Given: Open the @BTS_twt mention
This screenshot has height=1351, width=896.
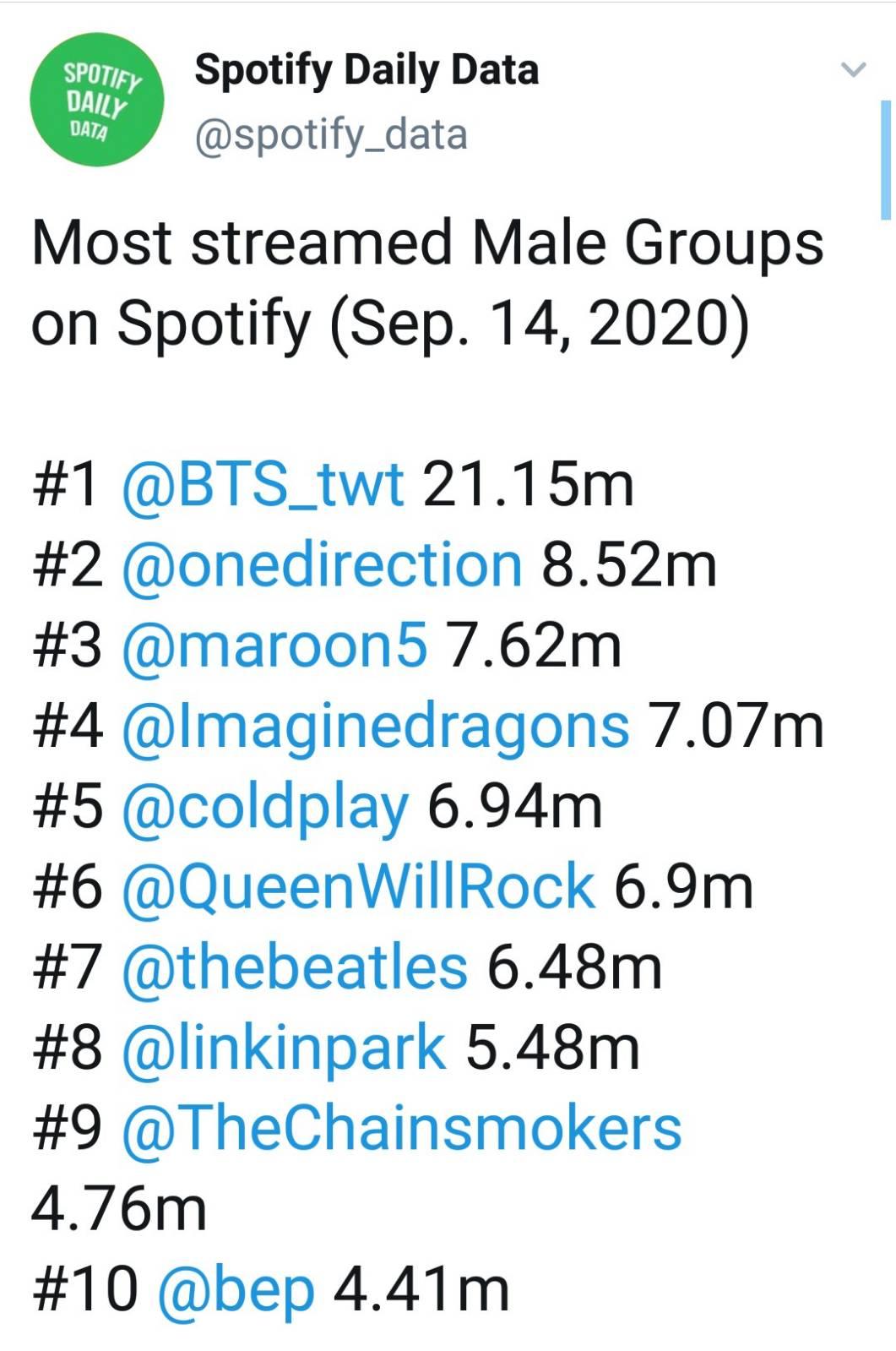Looking at the screenshot, I should coord(263,484).
